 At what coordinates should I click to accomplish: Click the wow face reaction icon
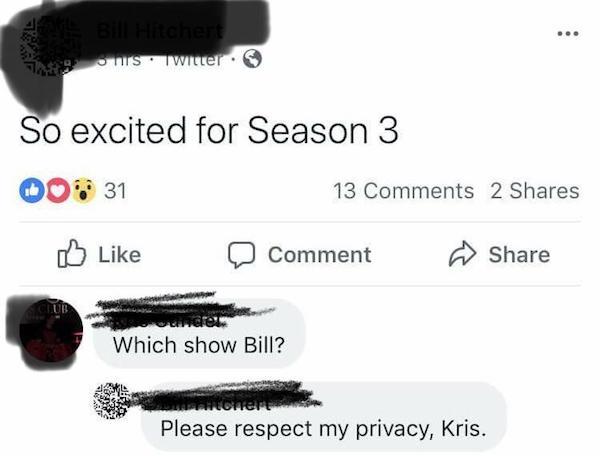click(84, 190)
